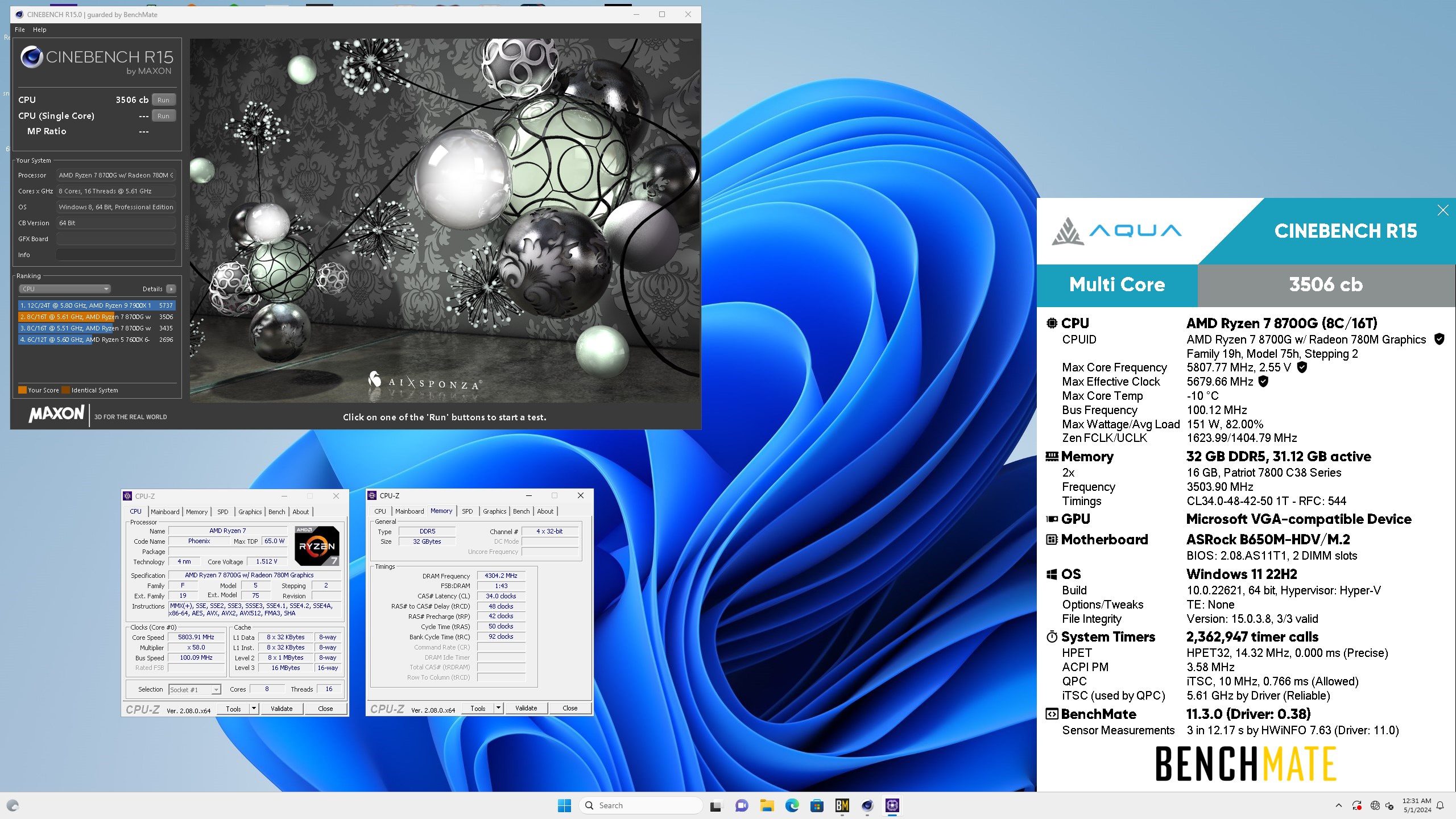Viewport: 1456px width, 819px height.
Task: Open Mainboard tab in left CPU-Z window
Action: [x=165, y=512]
